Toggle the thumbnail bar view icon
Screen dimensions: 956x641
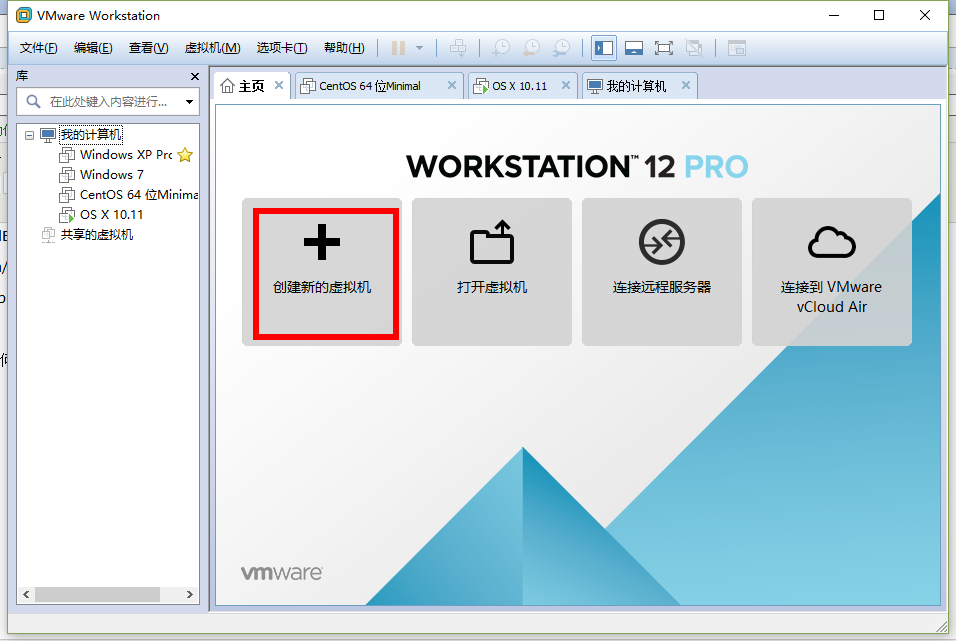tap(634, 48)
